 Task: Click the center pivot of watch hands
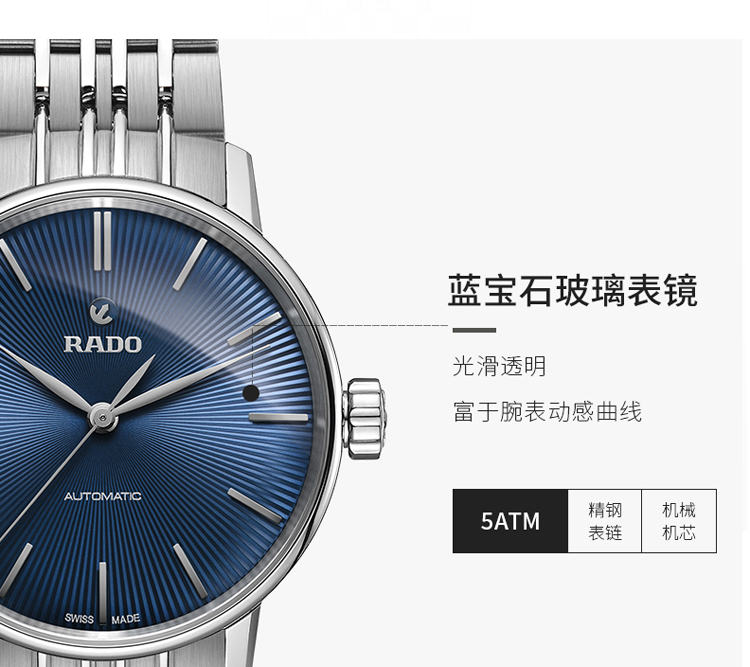click(102, 418)
